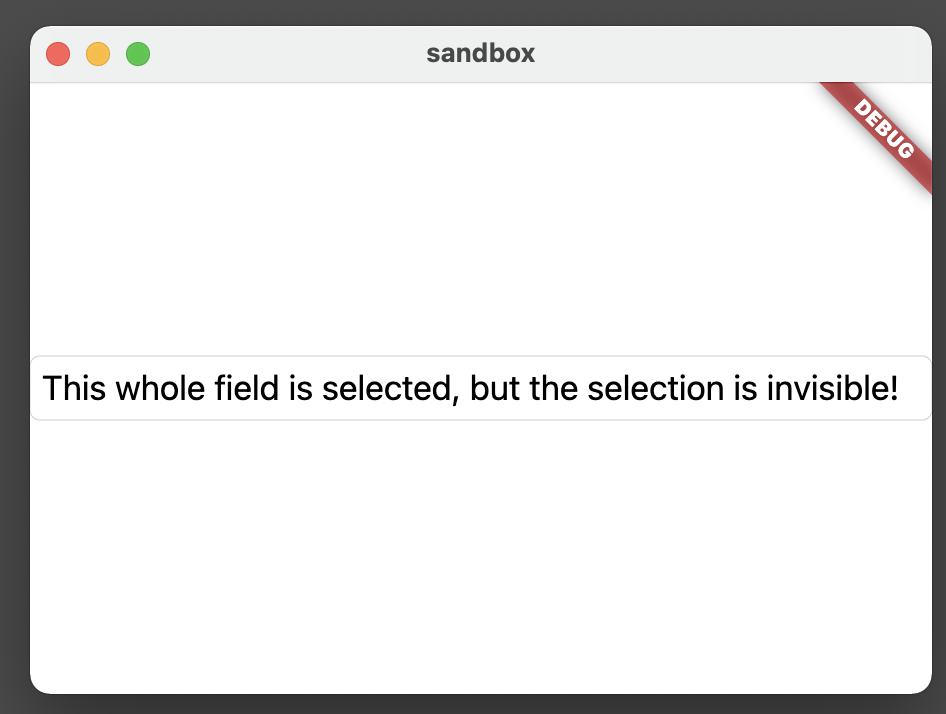
Task: Click the red close window control
Action: coord(58,54)
